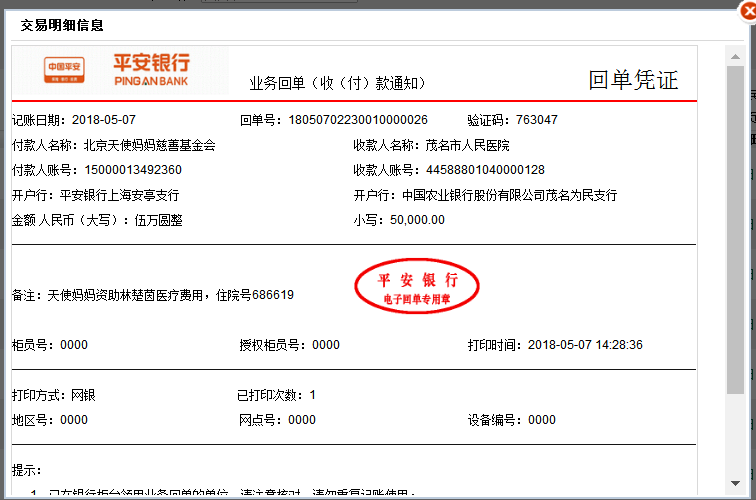Screen dimensions: 756x500
Task: Click the 打印方式 value 网银
Action: click(x=83, y=395)
